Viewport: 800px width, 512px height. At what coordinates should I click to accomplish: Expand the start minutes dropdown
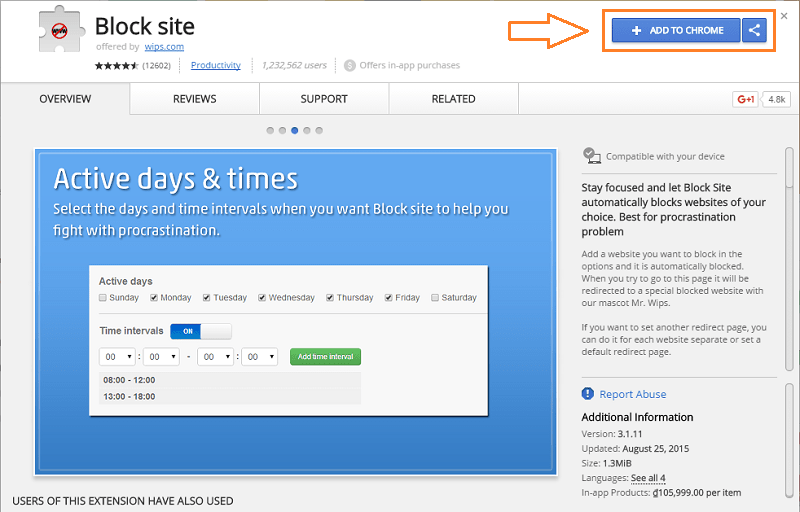(x=161, y=357)
